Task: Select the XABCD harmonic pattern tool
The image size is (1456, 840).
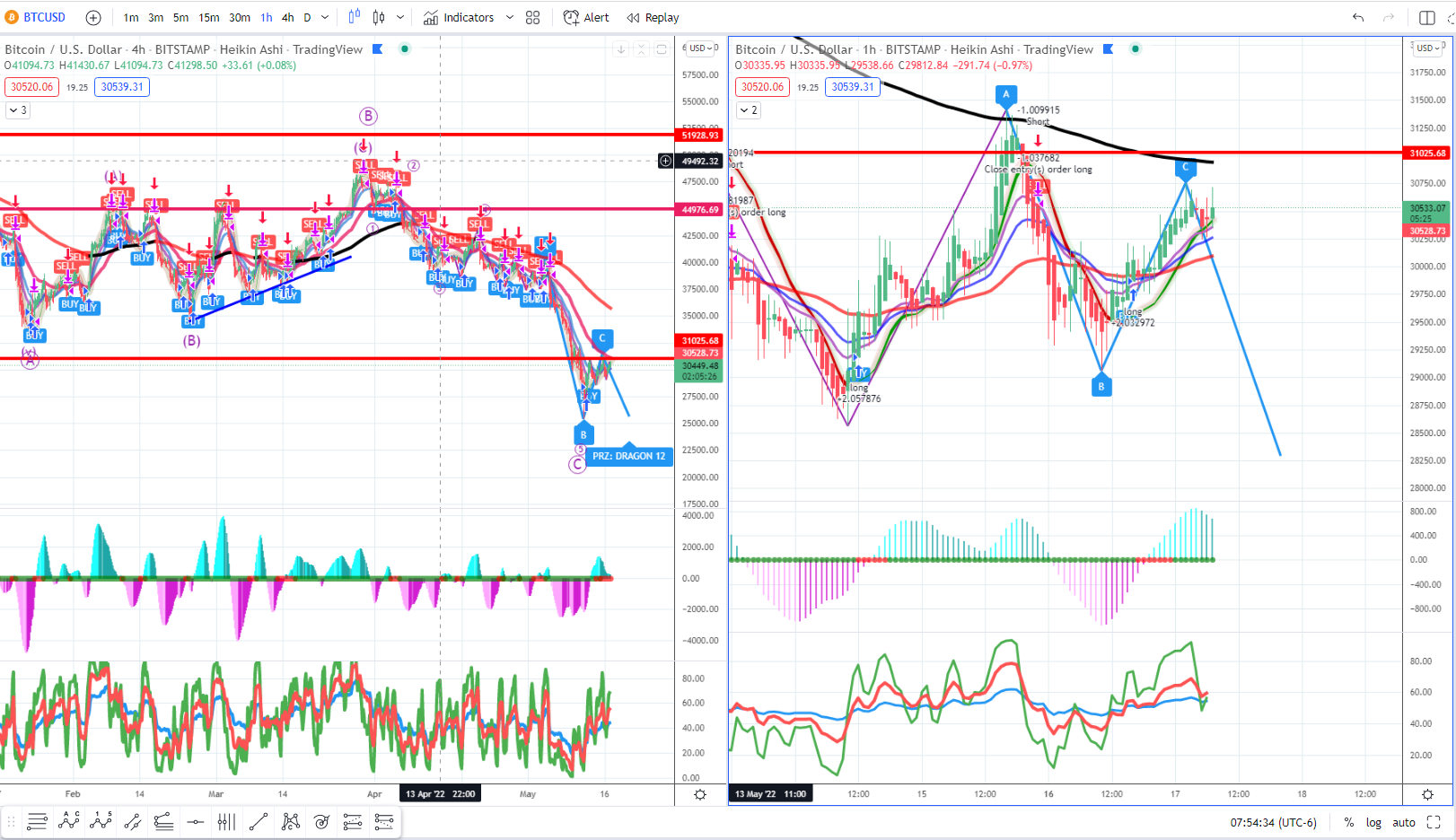Action: [x=290, y=821]
